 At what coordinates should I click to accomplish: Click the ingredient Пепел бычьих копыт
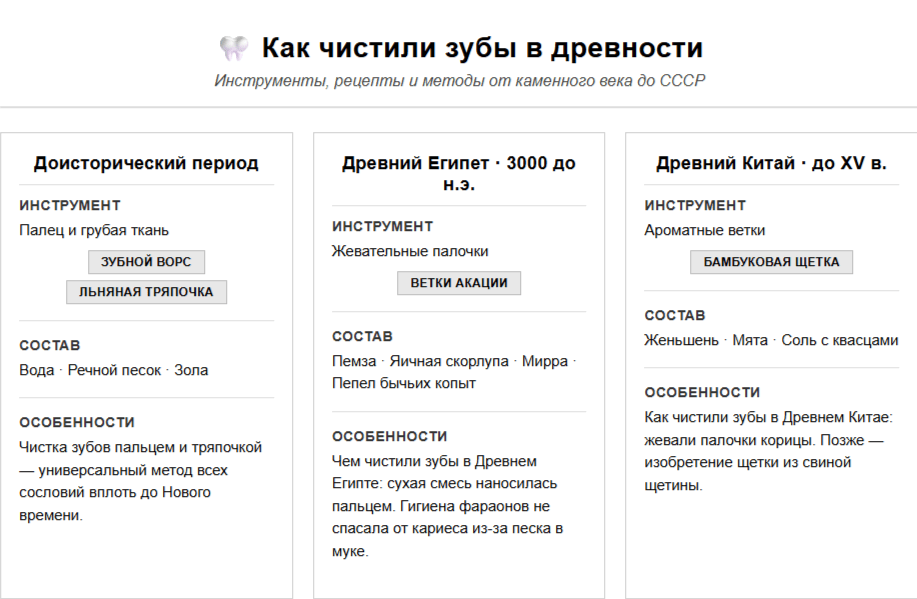coord(404,384)
